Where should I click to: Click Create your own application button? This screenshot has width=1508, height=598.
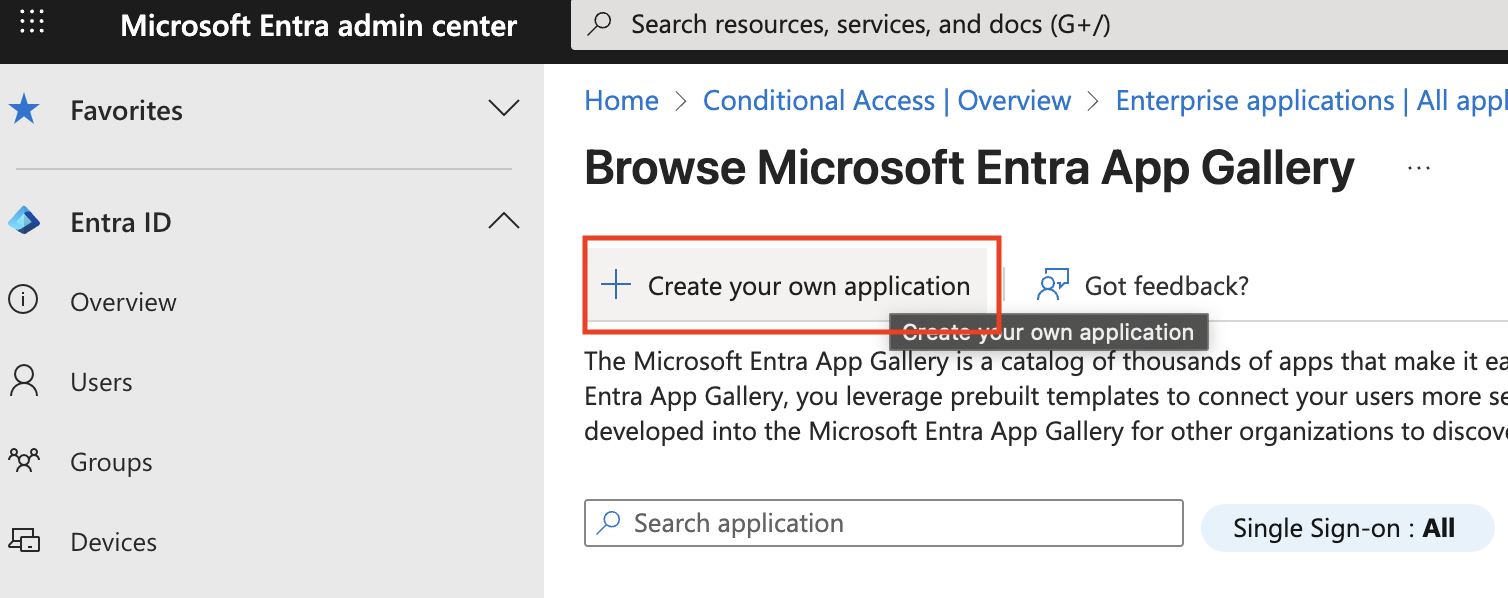787,285
